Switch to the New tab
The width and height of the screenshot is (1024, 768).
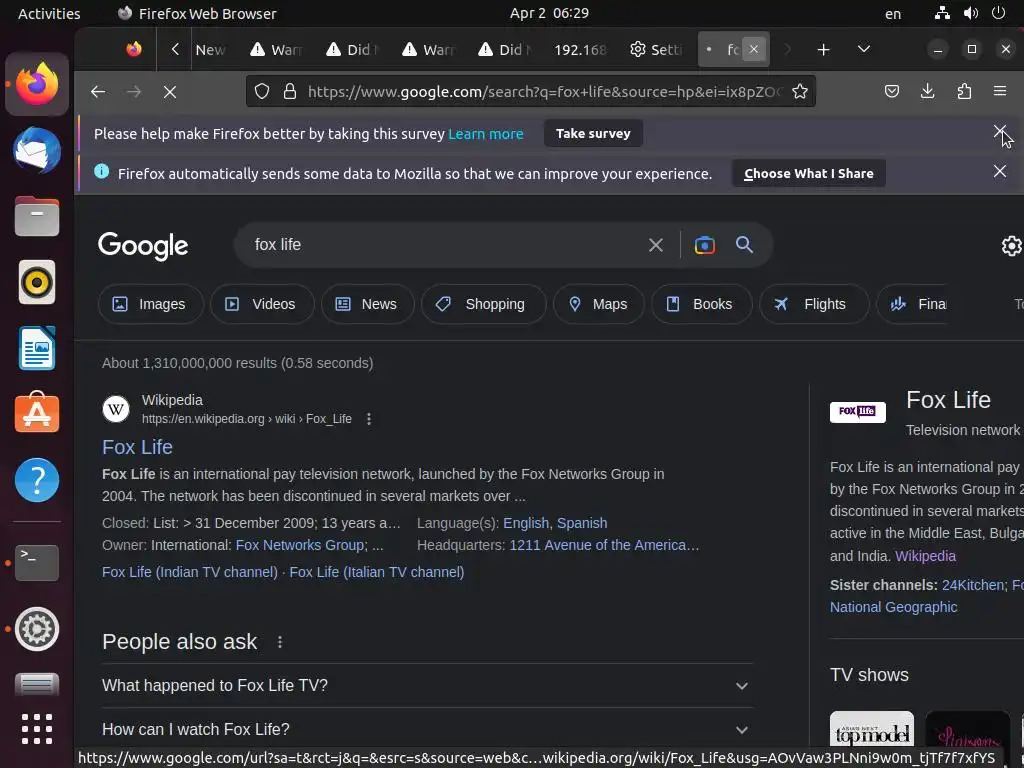click(x=210, y=50)
